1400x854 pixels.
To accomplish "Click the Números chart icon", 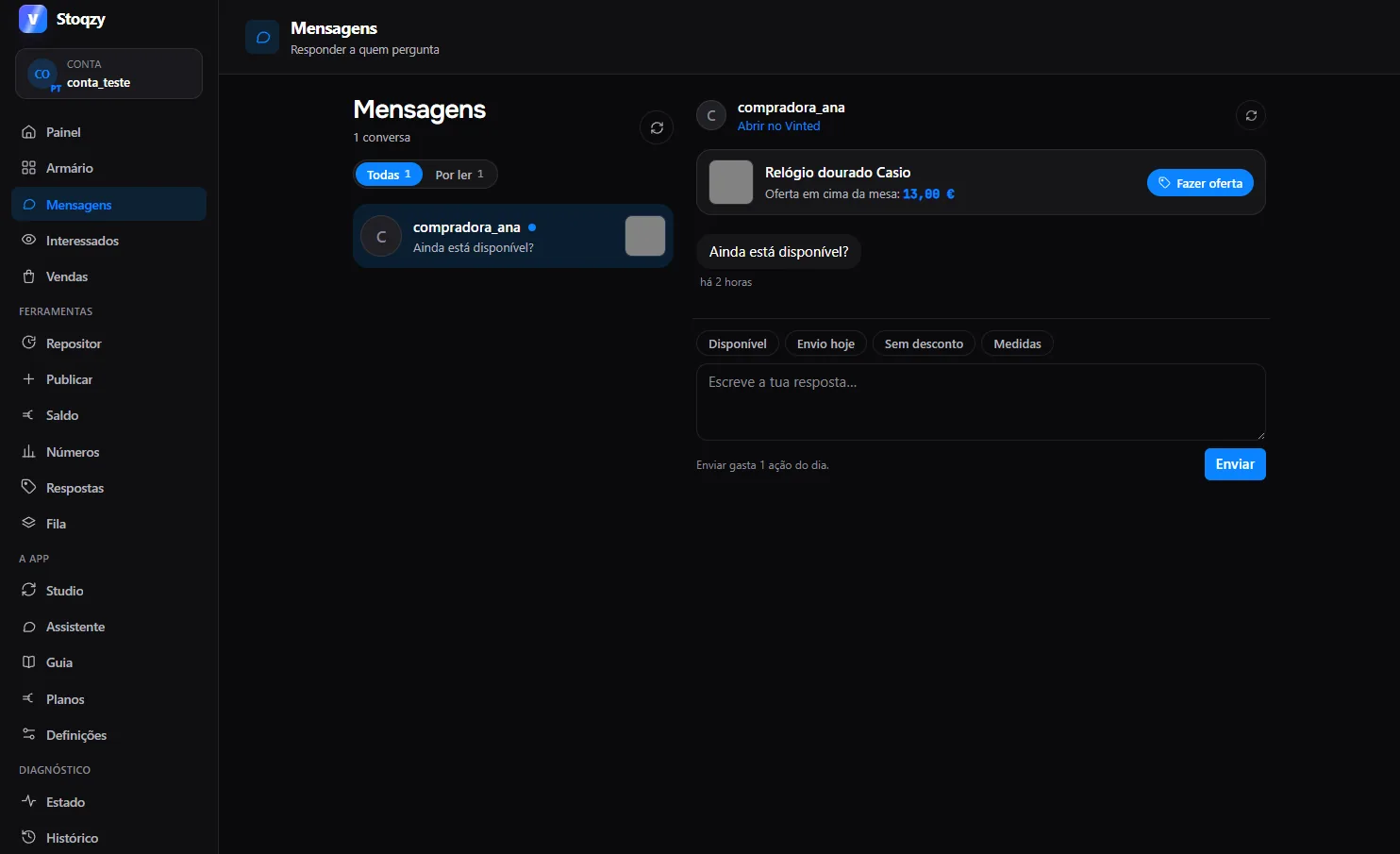I will pos(29,452).
